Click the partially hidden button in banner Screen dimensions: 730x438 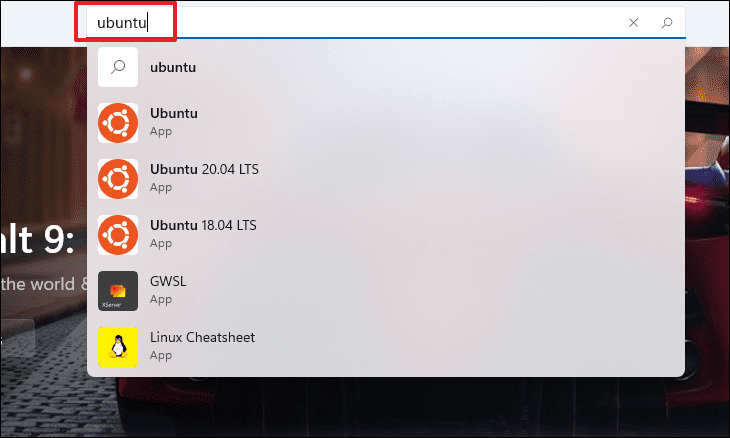(18, 338)
